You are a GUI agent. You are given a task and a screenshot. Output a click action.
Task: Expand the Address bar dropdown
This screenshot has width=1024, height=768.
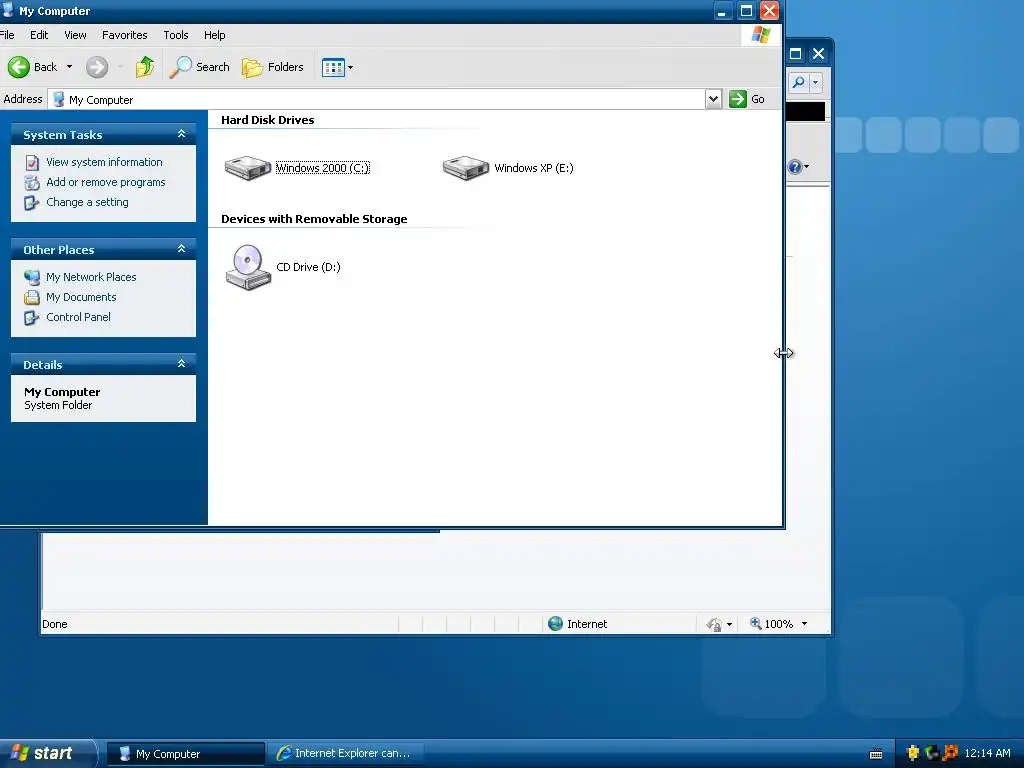tap(713, 99)
